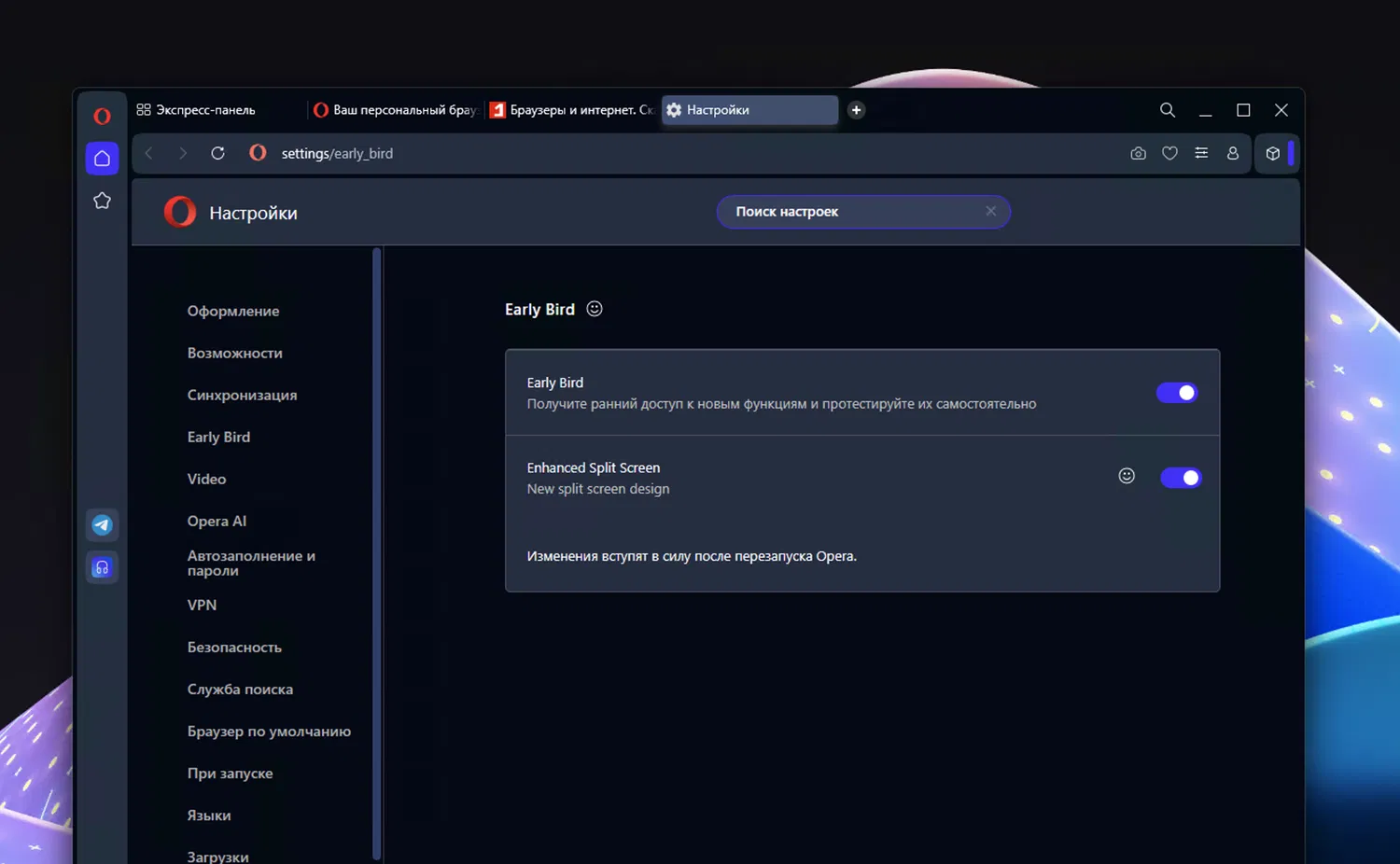The width and height of the screenshot is (1400, 864).
Task: Reload the settings page
Action: (217, 153)
